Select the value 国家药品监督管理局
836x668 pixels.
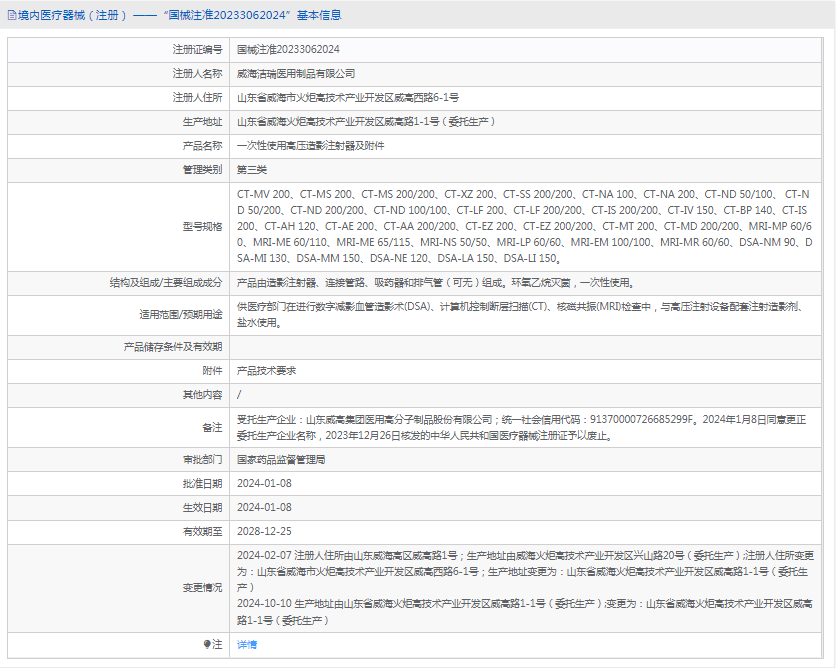tap(281, 460)
